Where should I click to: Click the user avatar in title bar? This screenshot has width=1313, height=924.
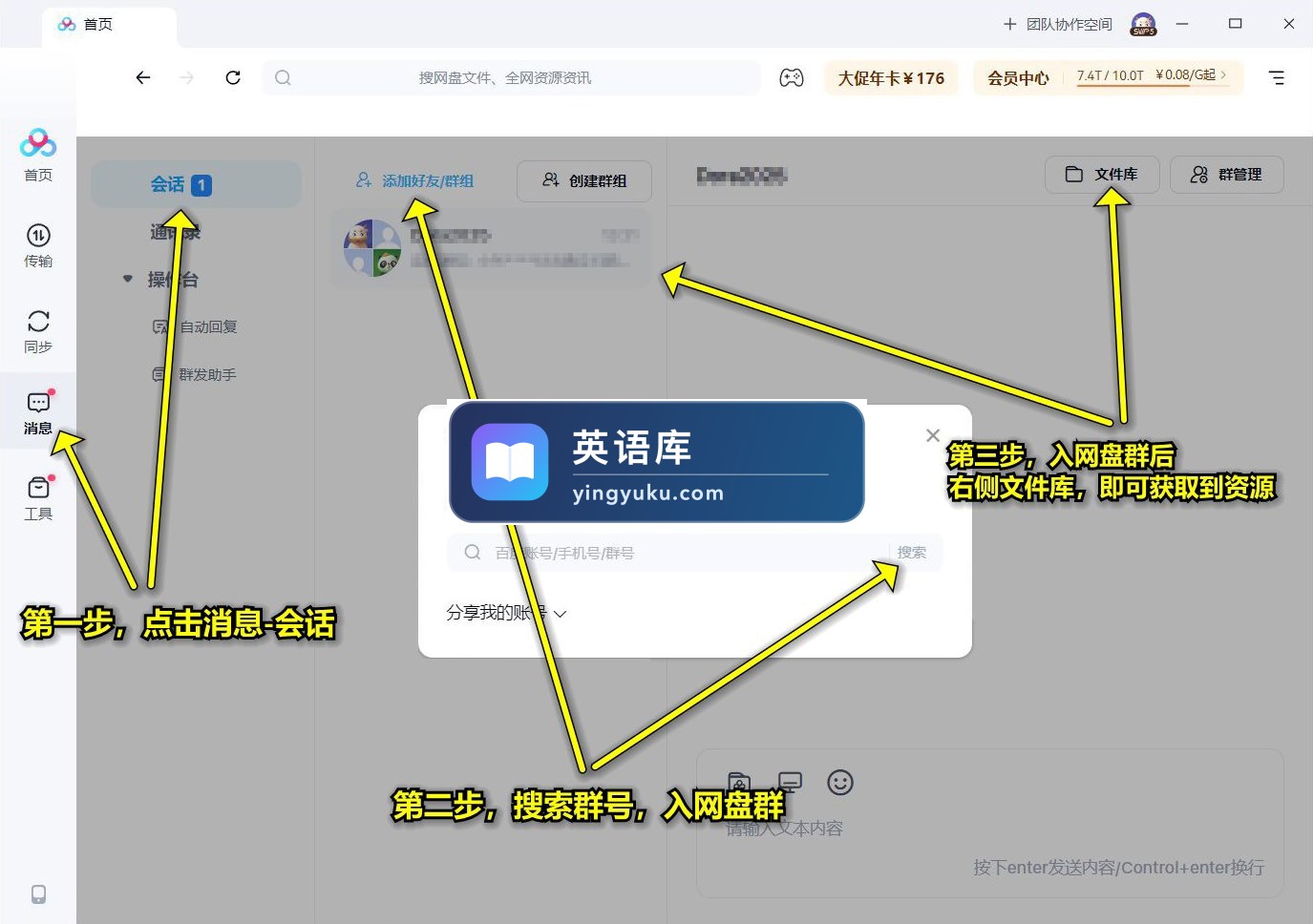coord(1143,24)
